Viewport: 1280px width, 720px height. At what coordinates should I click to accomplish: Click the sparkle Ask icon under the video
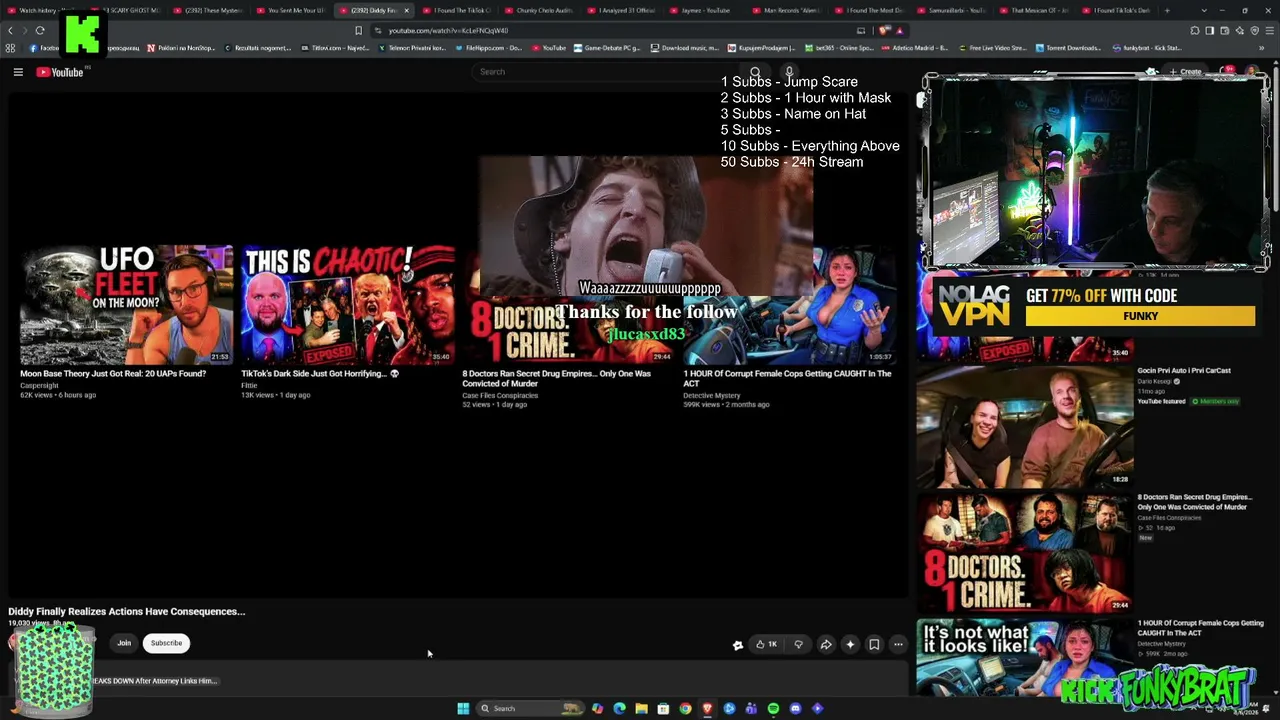(850, 645)
